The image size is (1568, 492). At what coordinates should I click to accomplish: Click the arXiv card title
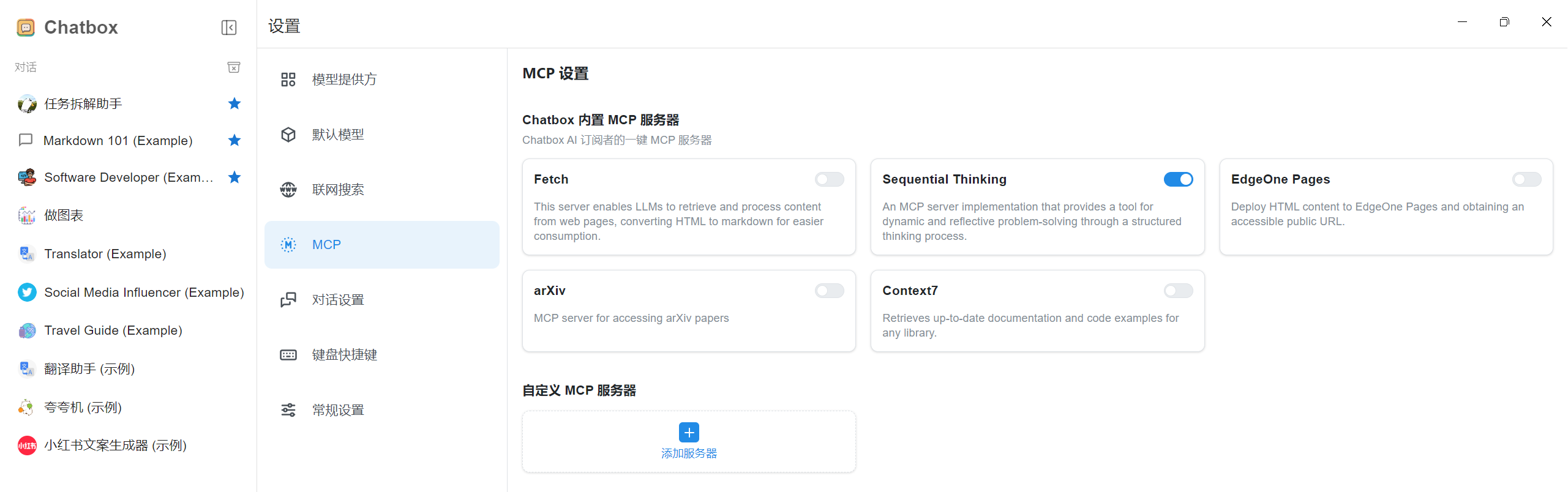click(x=550, y=291)
